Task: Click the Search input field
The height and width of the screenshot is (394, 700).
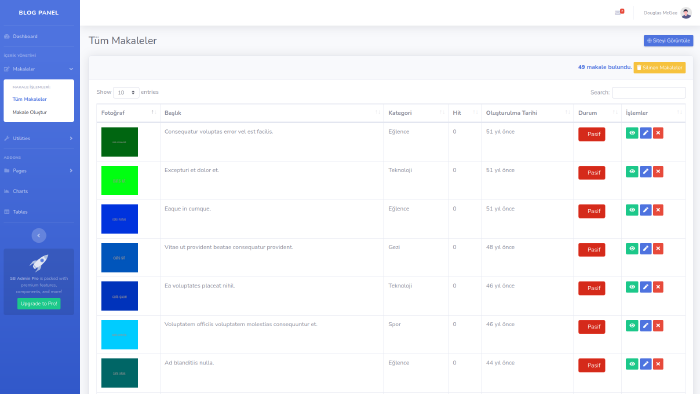Action: tap(649, 92)
